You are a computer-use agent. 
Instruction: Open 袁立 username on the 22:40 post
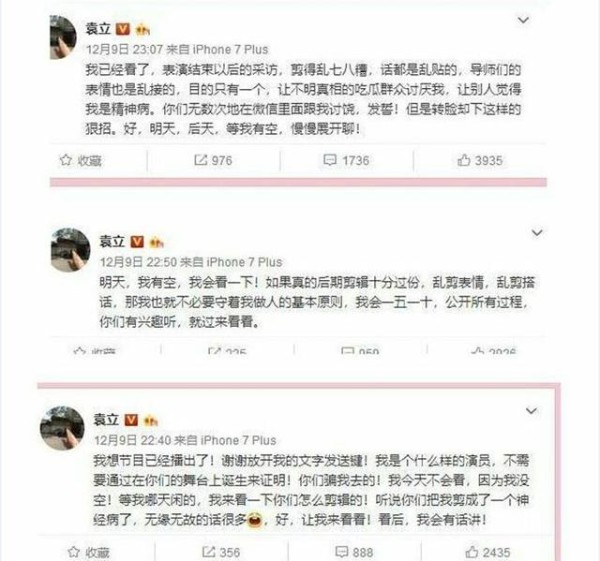(106, 420)
